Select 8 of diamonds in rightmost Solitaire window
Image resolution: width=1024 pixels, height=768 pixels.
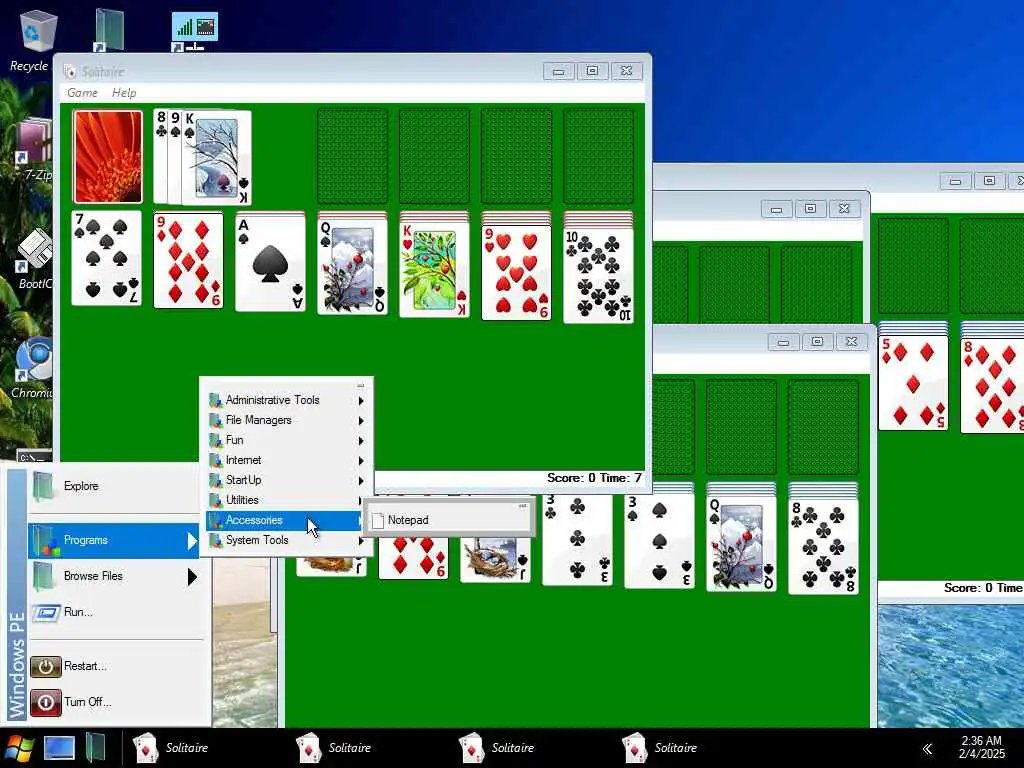coord(992,385)
